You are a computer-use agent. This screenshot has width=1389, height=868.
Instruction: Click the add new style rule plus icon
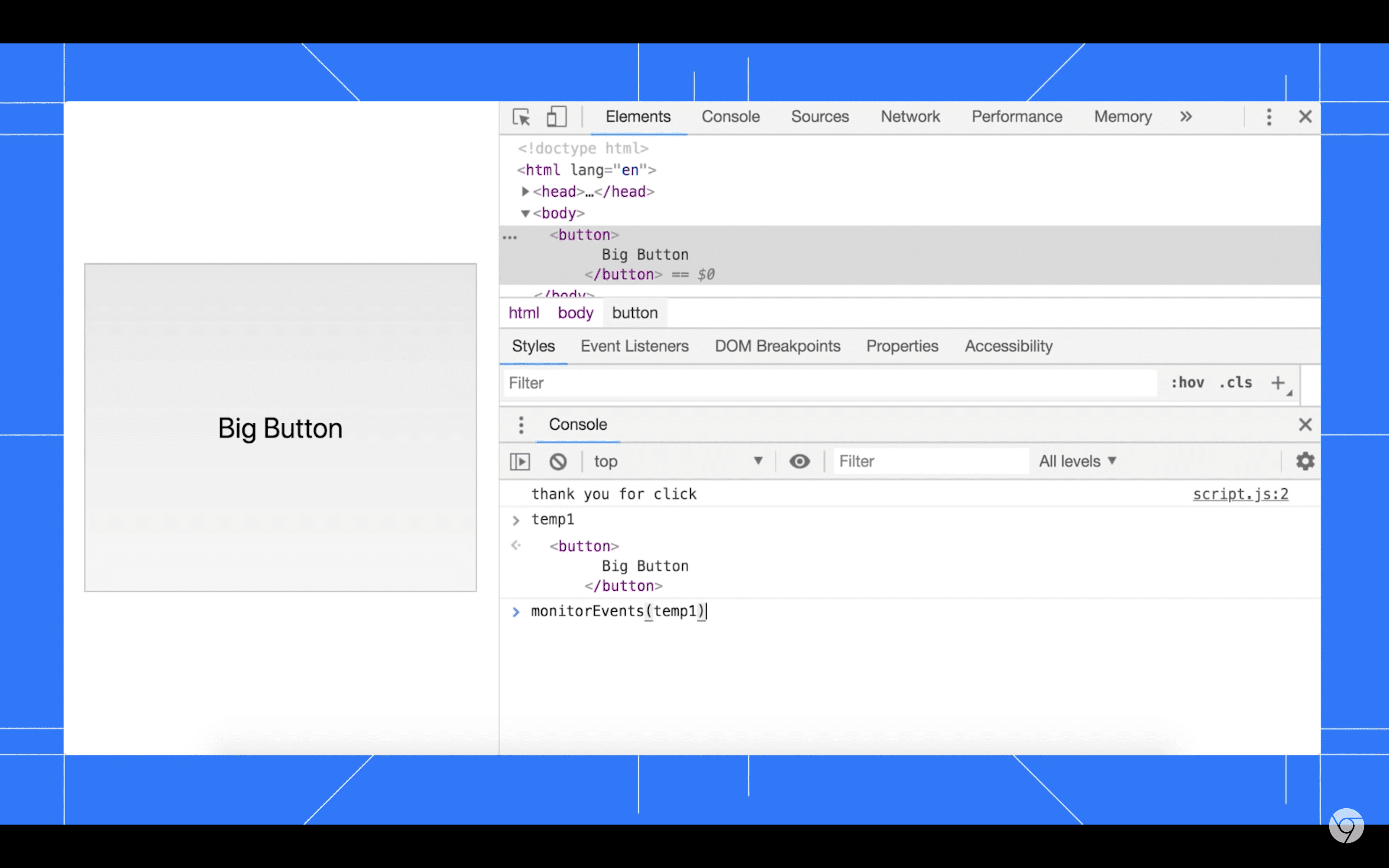(x=1278, y=382)
